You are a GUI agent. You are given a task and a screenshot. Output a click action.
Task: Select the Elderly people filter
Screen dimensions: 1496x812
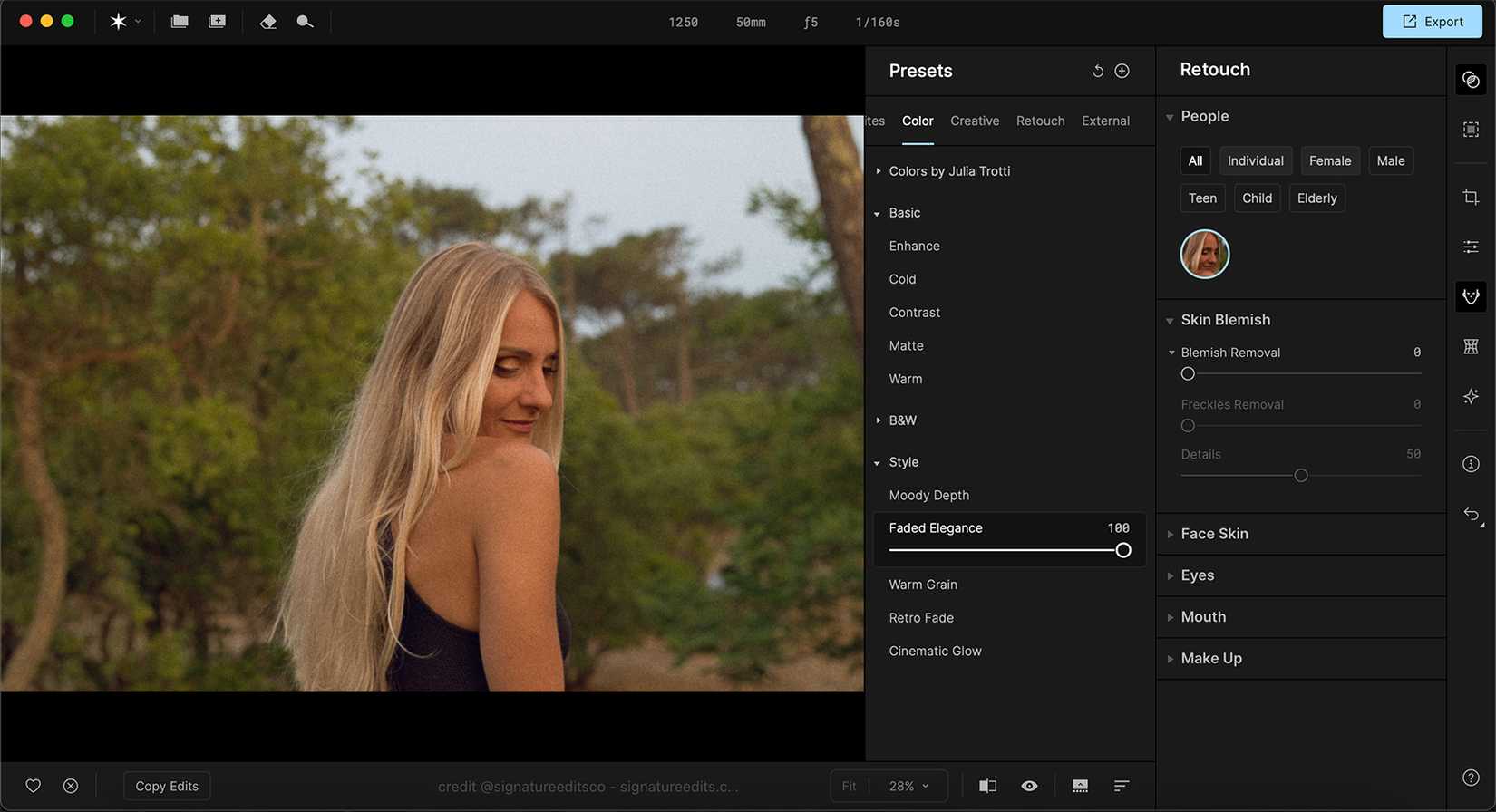click(1316, 198)
